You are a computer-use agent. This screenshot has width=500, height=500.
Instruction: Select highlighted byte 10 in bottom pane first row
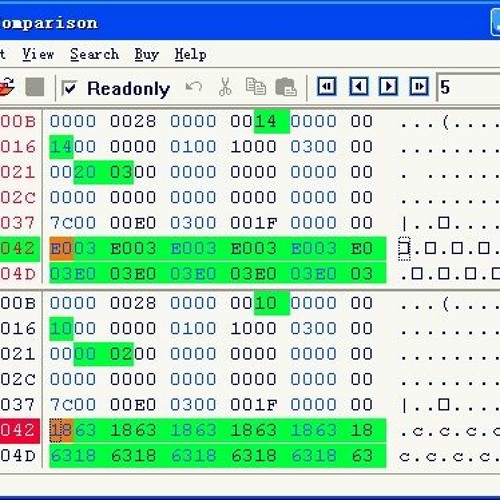266,303
